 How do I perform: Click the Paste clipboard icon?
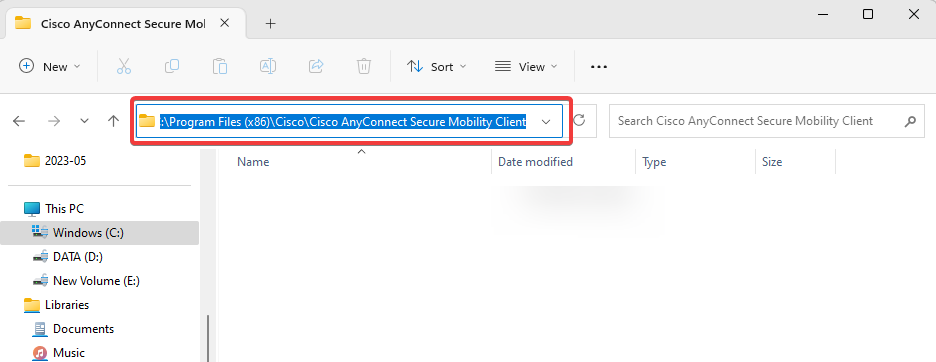point(220,66)
